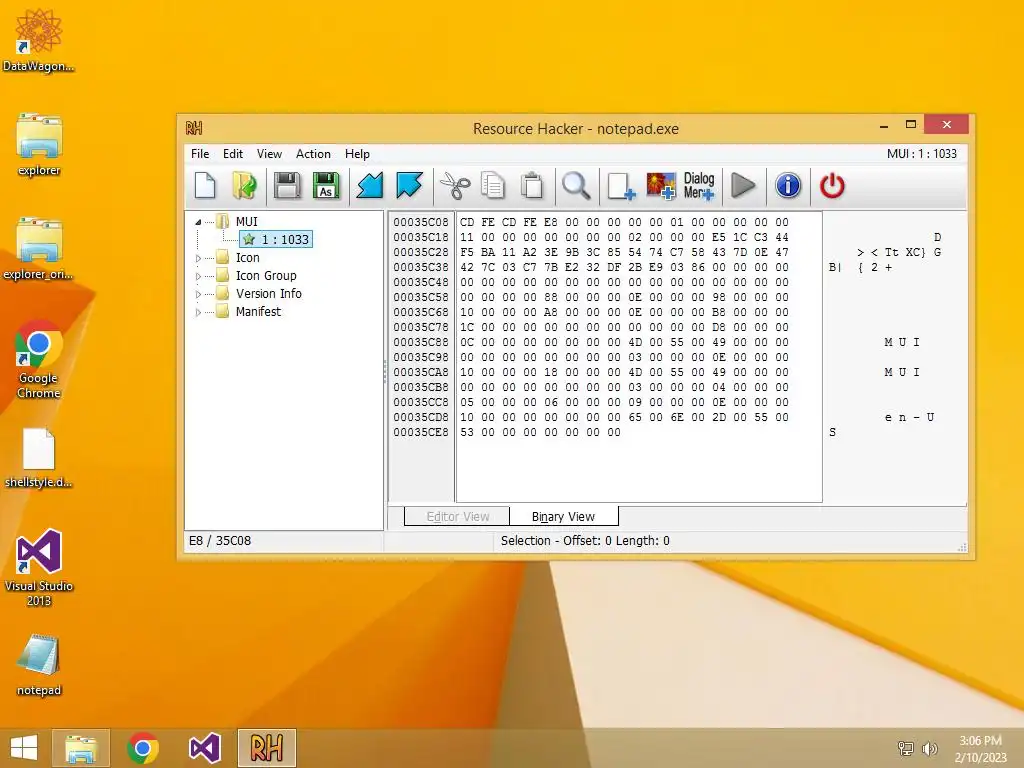Image resolution: width=1024 pixels, height=768 pixels.
Task: Click the Selection Offset status text
Action: pyautogui.click(x=585, y=541)
